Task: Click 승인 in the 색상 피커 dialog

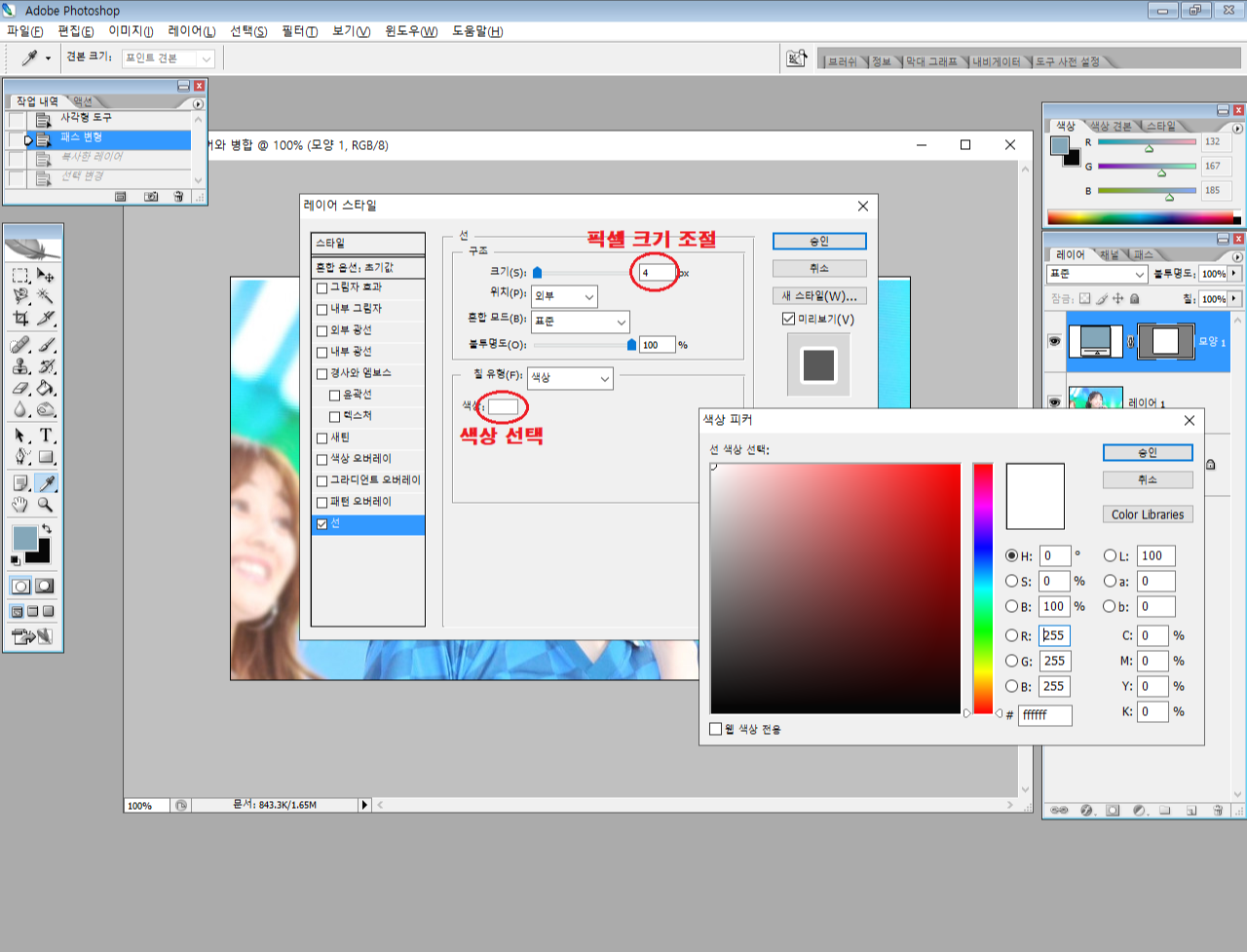Action: pos(1148,453)
